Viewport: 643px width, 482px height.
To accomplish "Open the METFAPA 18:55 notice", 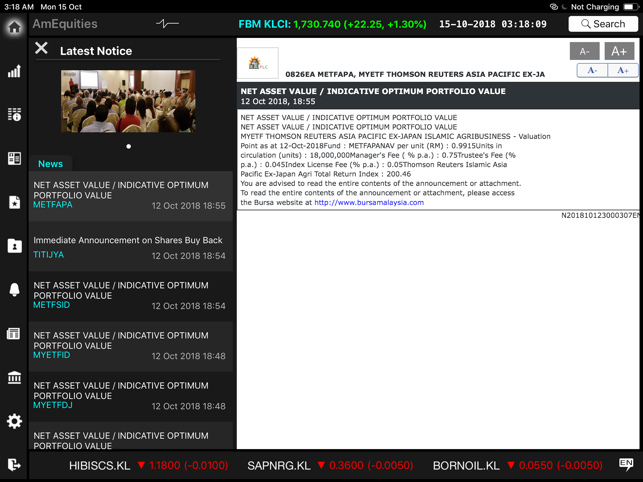I will coord(130,196).
